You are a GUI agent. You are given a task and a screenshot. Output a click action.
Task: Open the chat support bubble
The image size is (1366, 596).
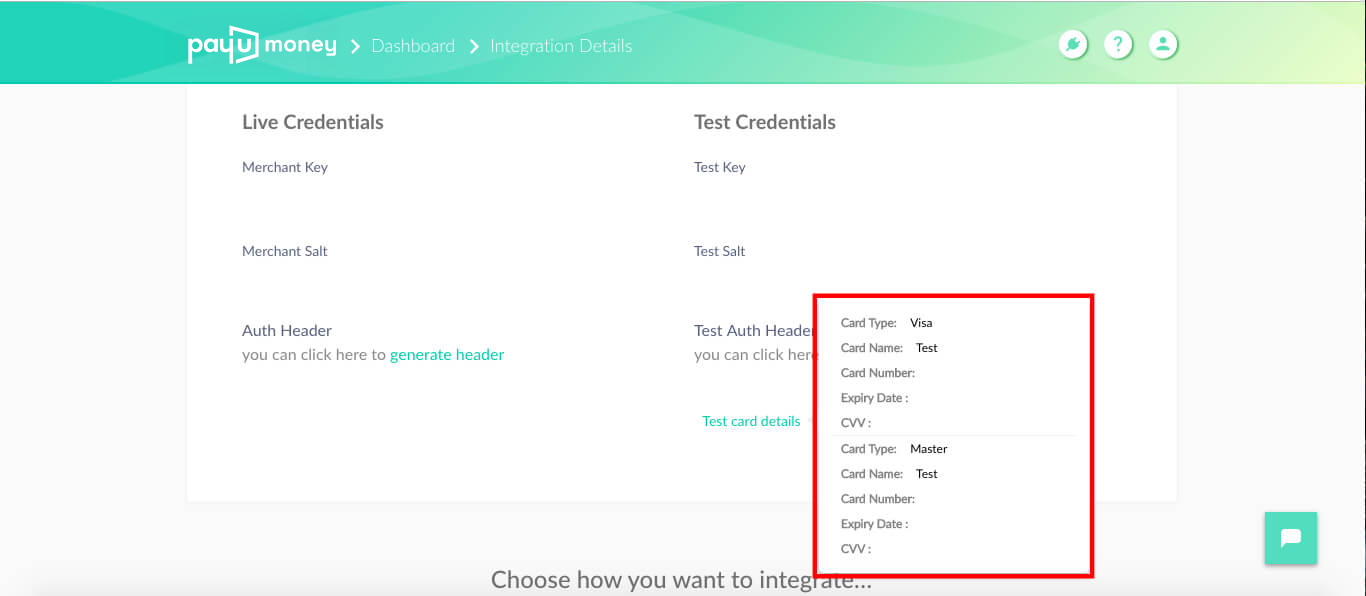pos(1290,538)
